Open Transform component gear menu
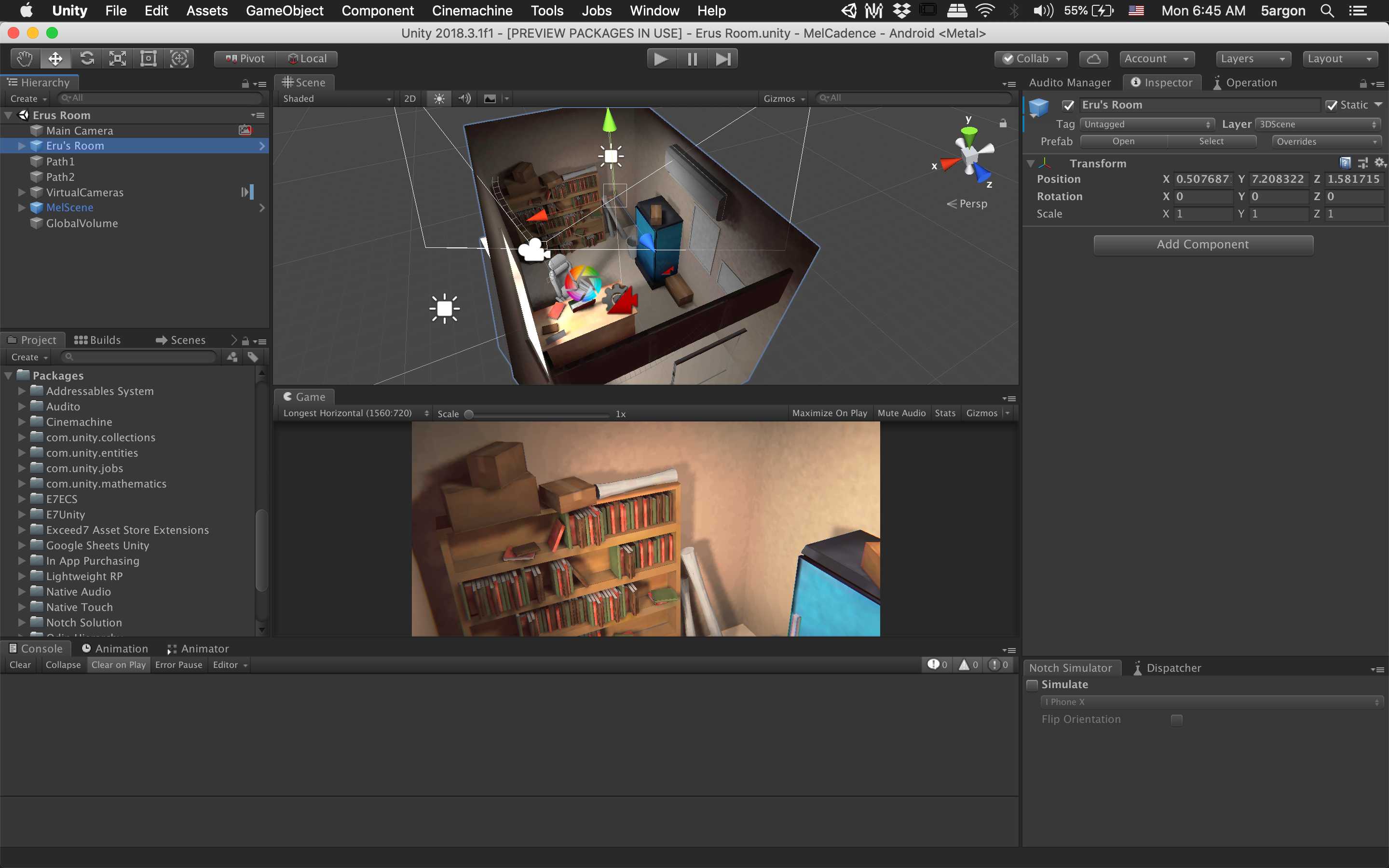The height and width of the screenshot is (868, 1389). tap(1380, 163)
